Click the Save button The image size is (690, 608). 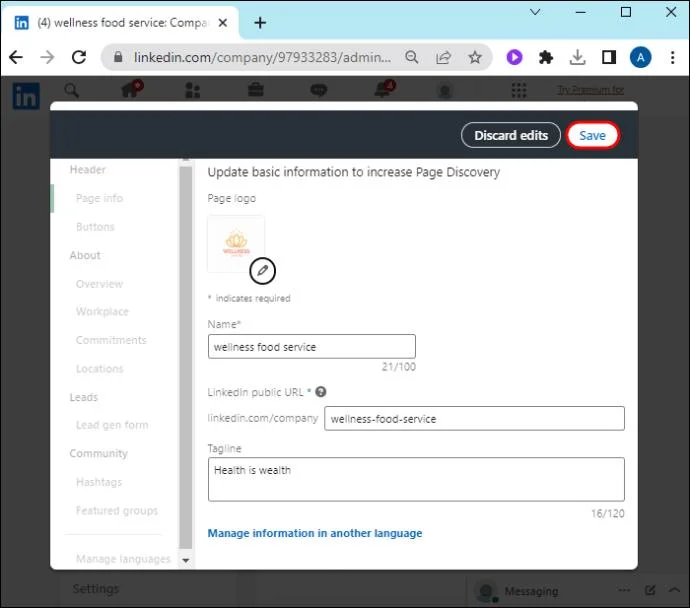592,136
